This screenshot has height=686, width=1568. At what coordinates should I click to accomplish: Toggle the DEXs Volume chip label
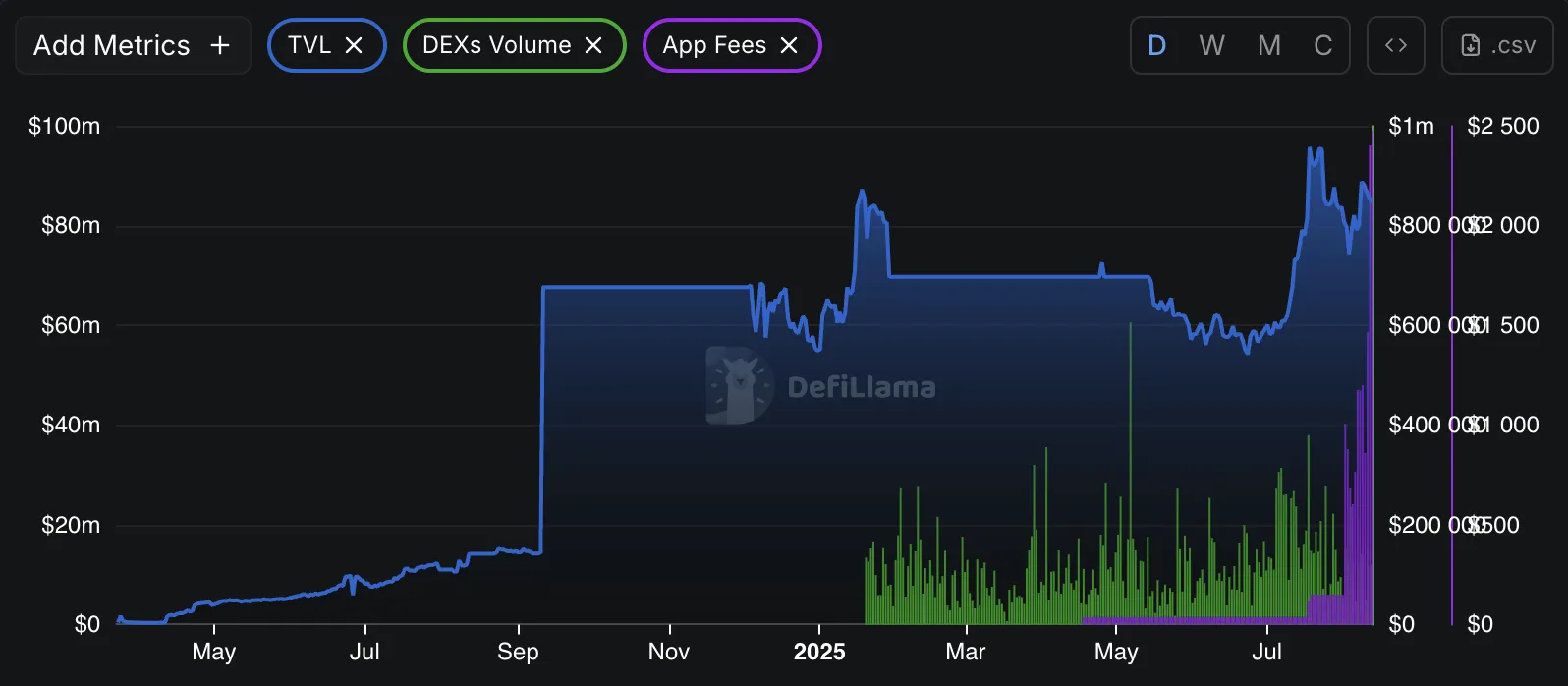click(496, 45)
